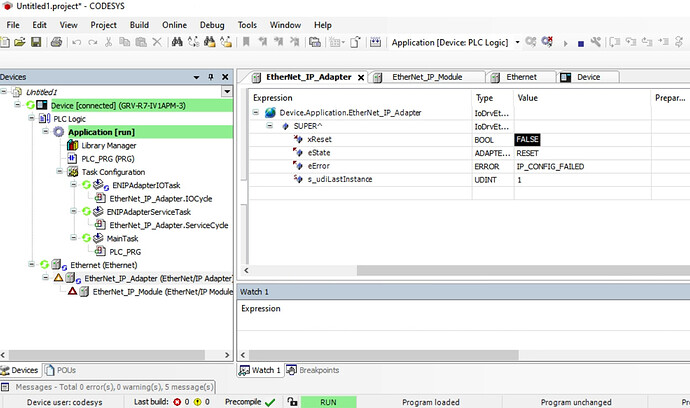The width and height of the screenshot is (690, 408).
Task: Stop the application with blue square
Action: coord(581,44)
